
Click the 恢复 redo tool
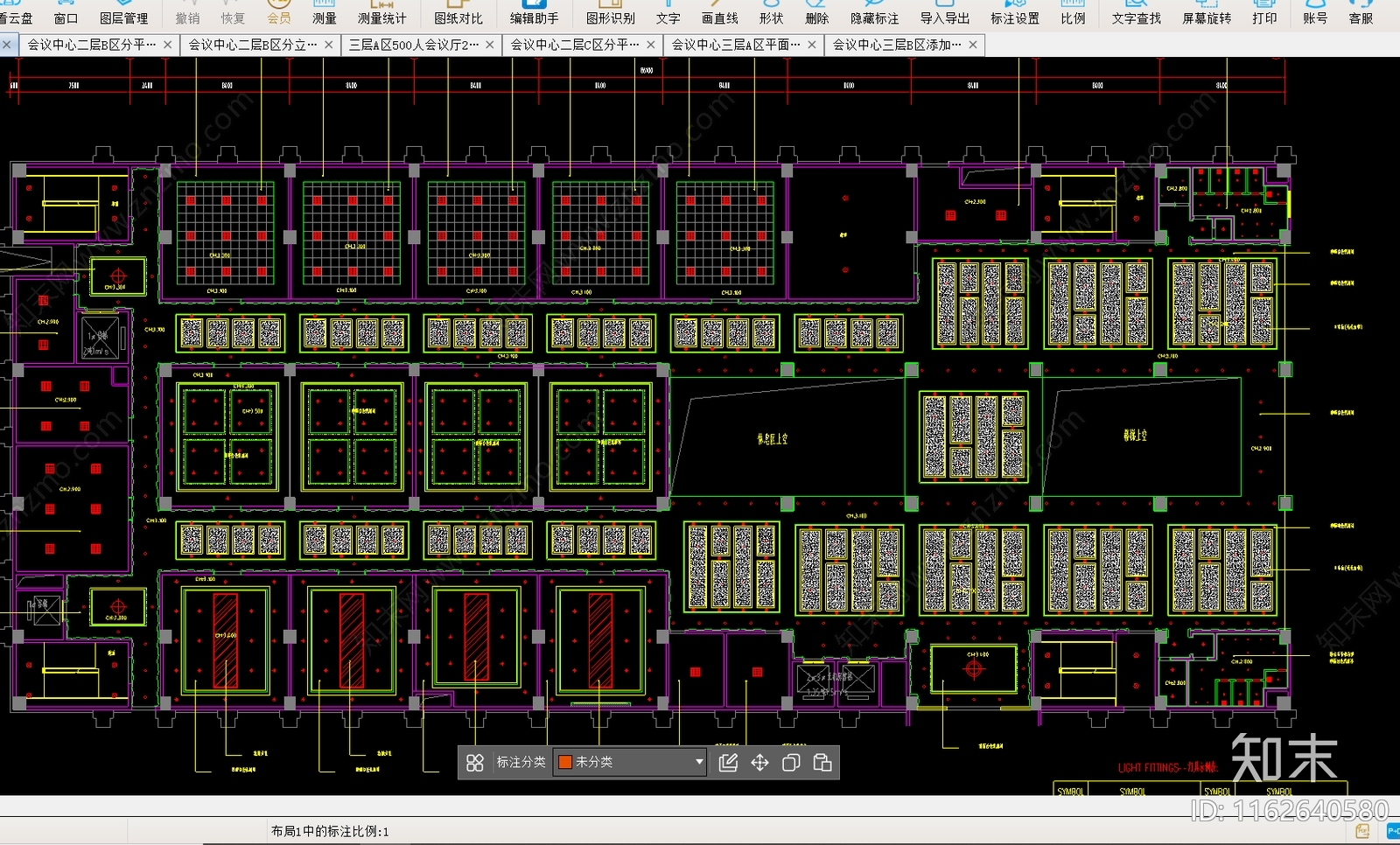(233, 12)
